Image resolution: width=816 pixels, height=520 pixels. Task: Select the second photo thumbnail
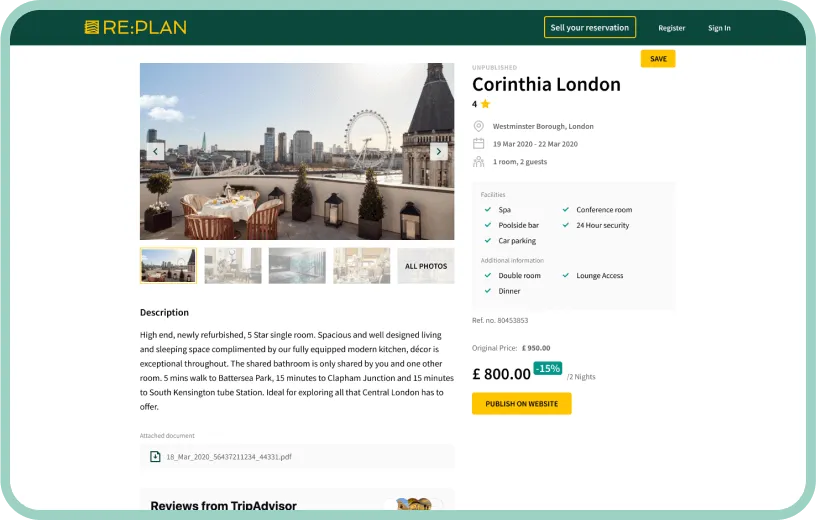point(233,266)
